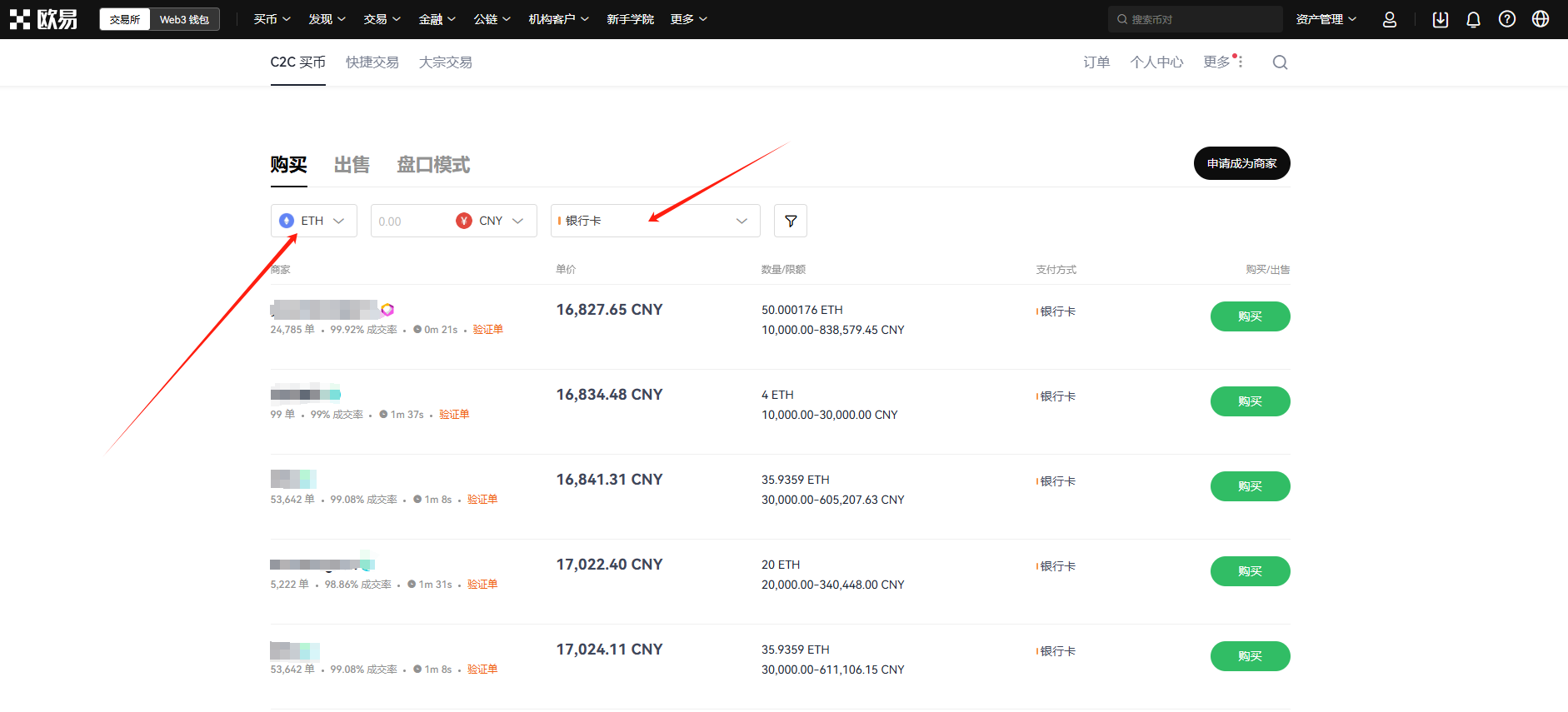Click the OKX logo in header
This screenshot has width=1568, height=712.
(x=43, y=19)
